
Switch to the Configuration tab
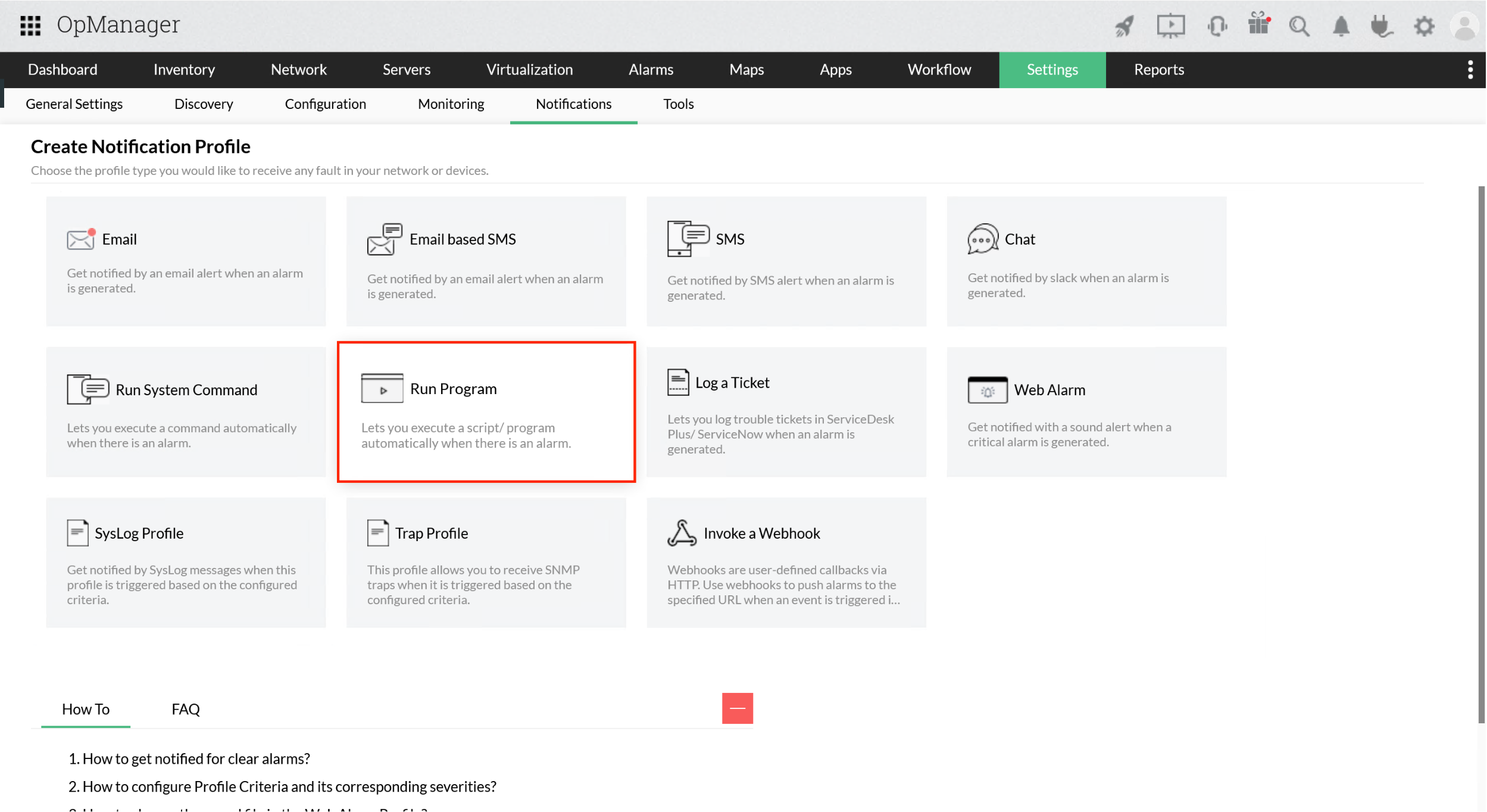[x=326, y=104]
